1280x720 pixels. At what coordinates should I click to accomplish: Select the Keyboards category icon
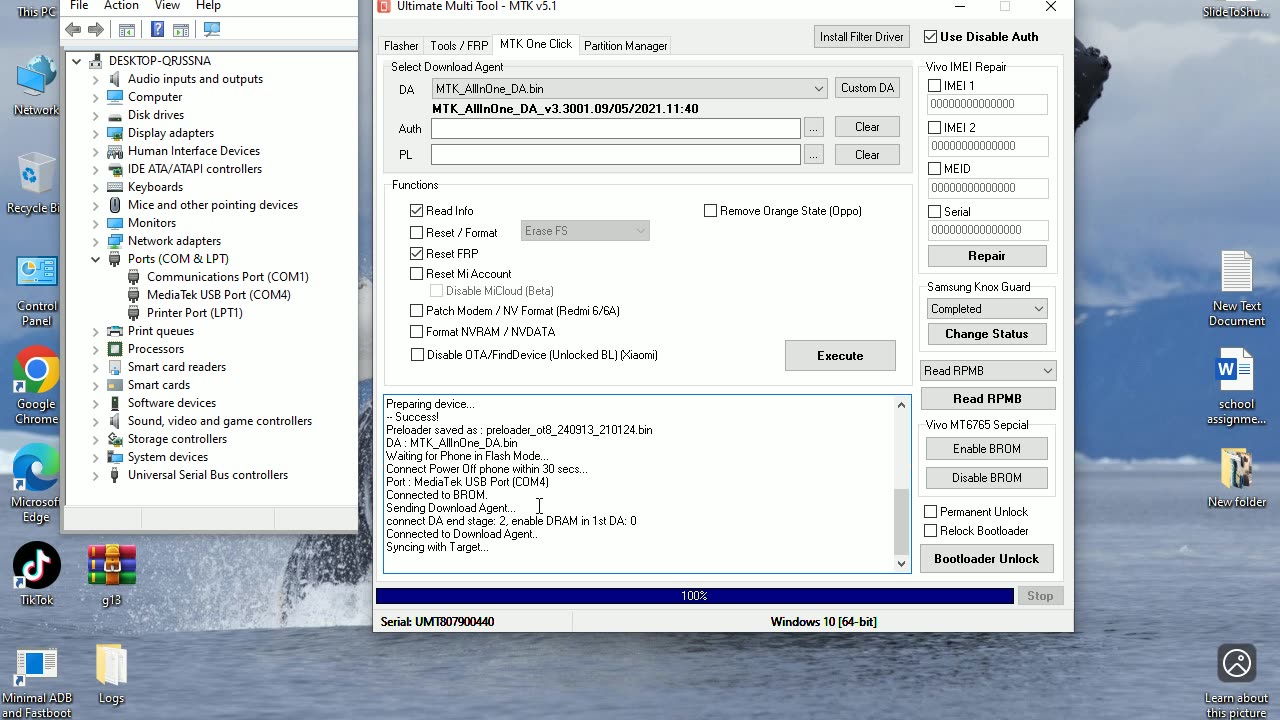[115, 187]
